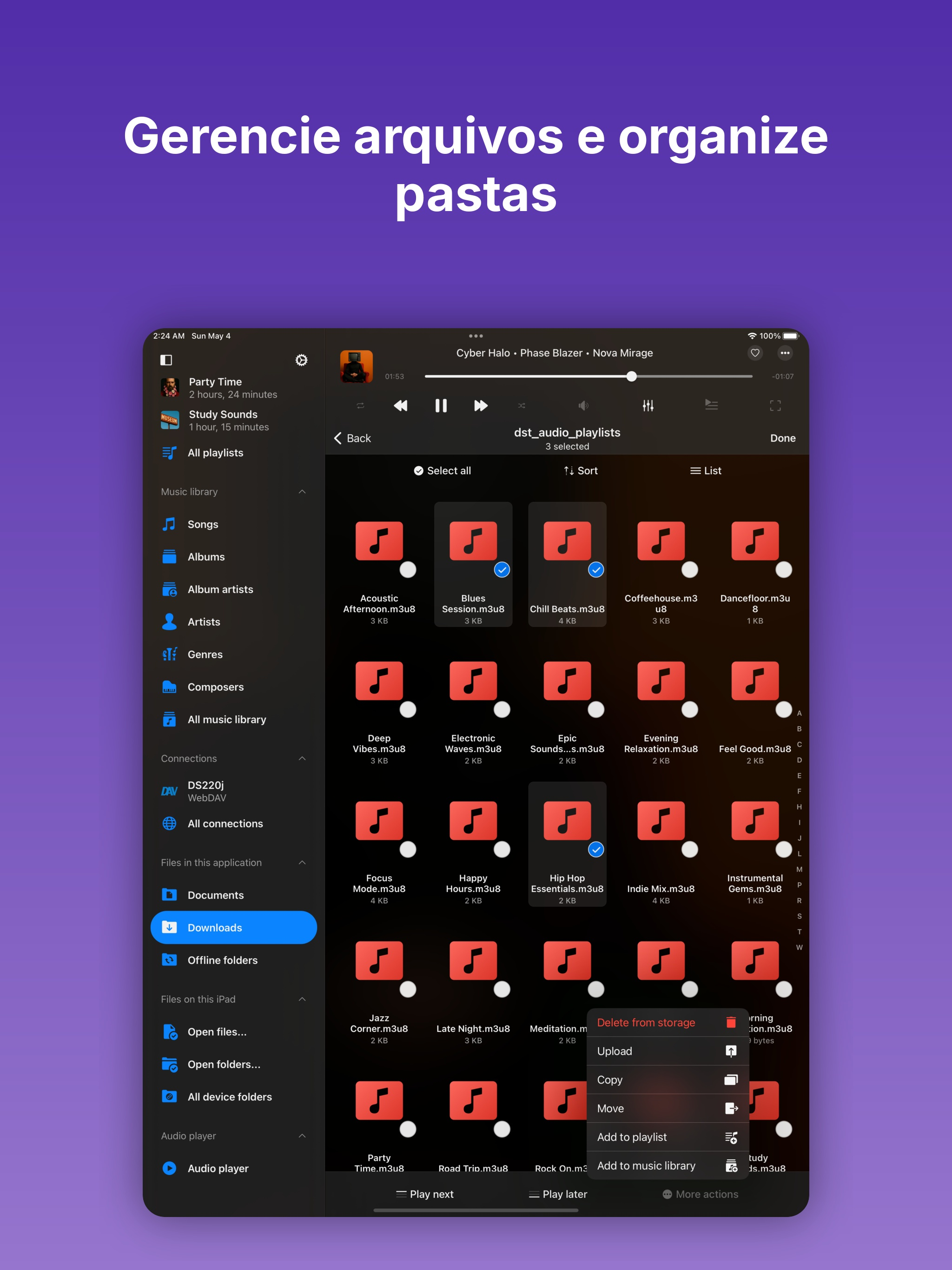Screen dimensions: 952x1270
Task: Deselect Chill Beats.m3u8 checkbox
Action: click(596, 569)
